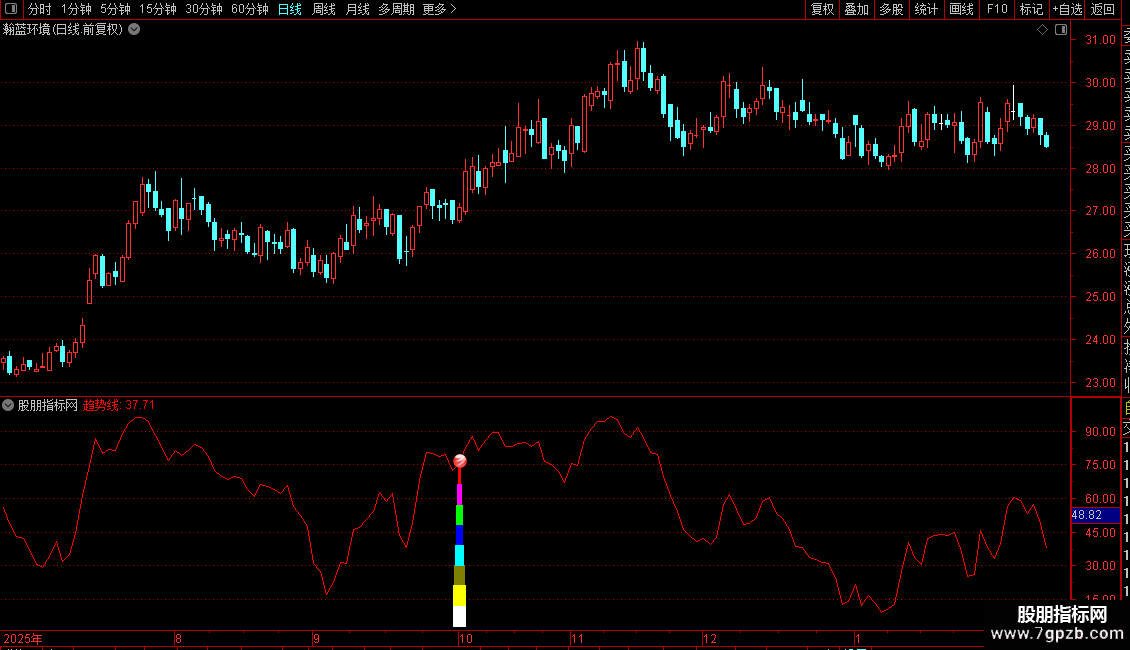Open the 画线 drawing tools
This screenshot has height=650, width=1130.
point(961,9)
